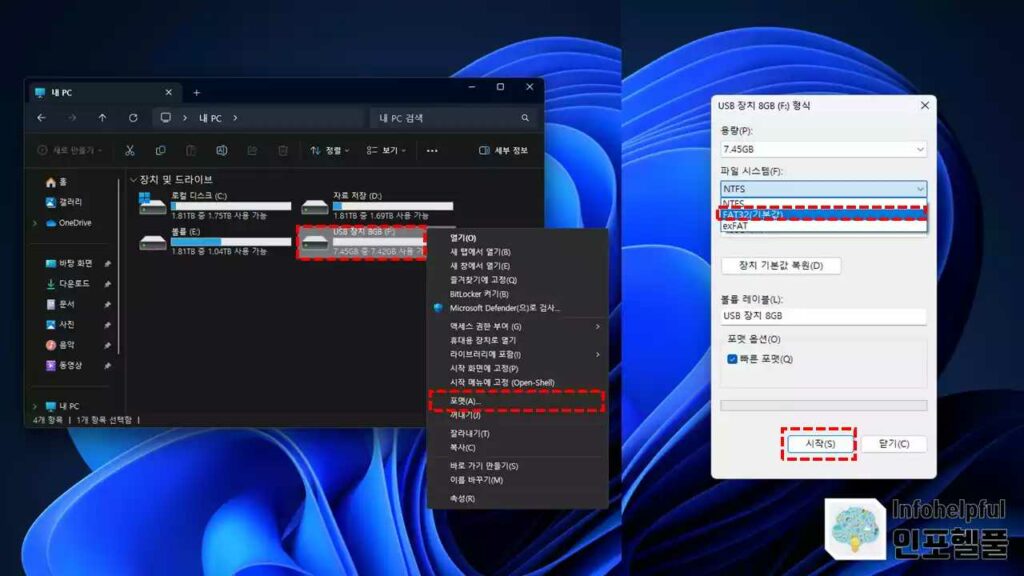Refresh the 내 PC window
1024x576 pixels.
pos(133,118)
